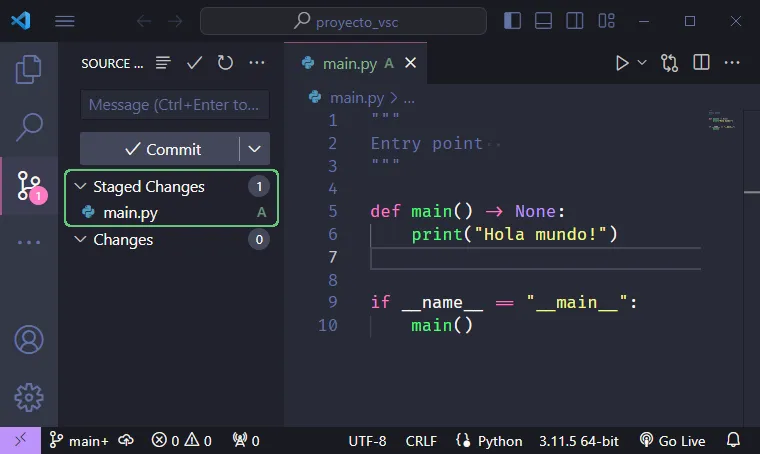Click the commit message input field
760x454 pixels.
[174, 105]
